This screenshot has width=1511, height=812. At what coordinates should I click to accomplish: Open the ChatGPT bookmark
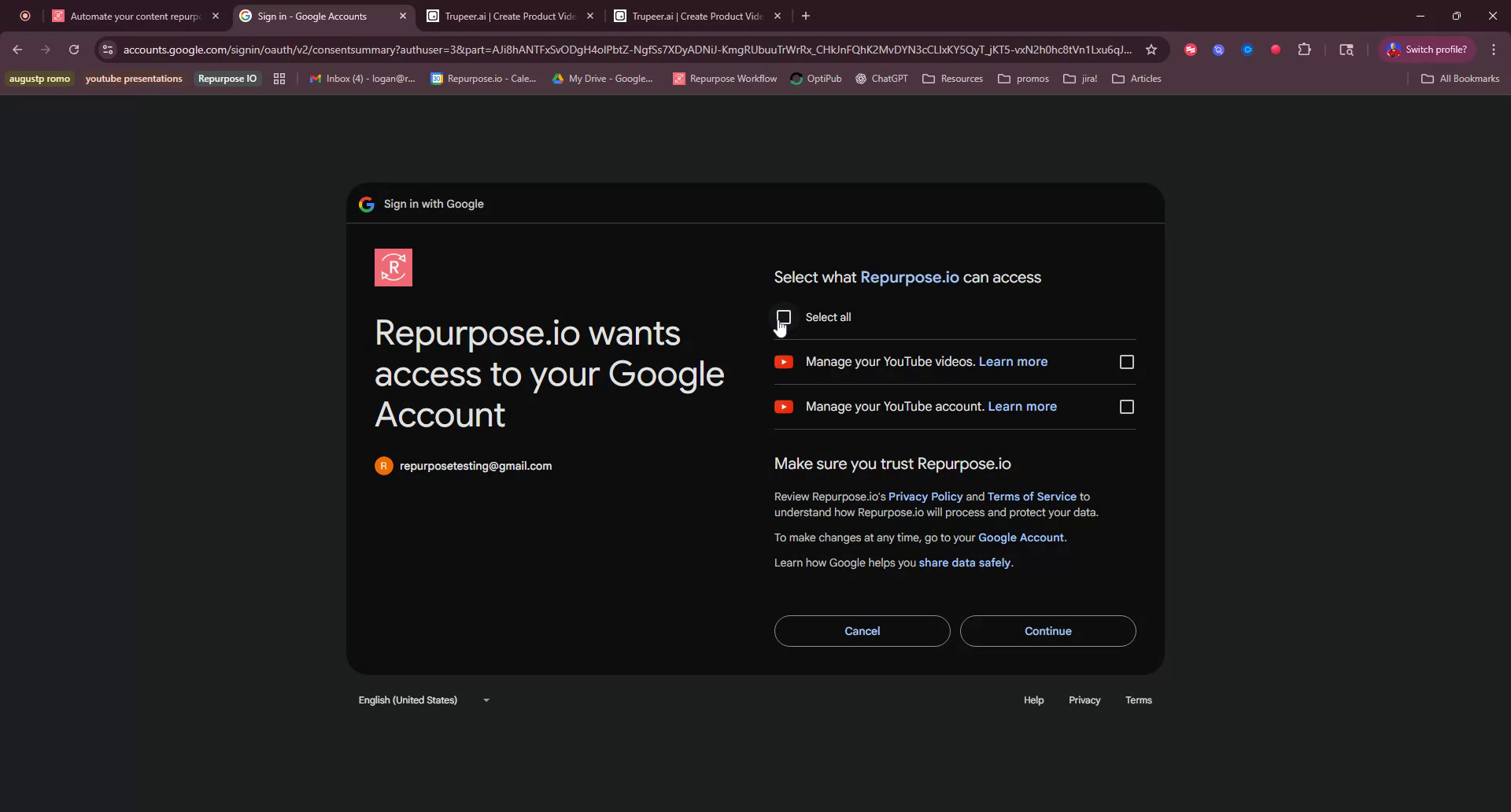point(881,79)
